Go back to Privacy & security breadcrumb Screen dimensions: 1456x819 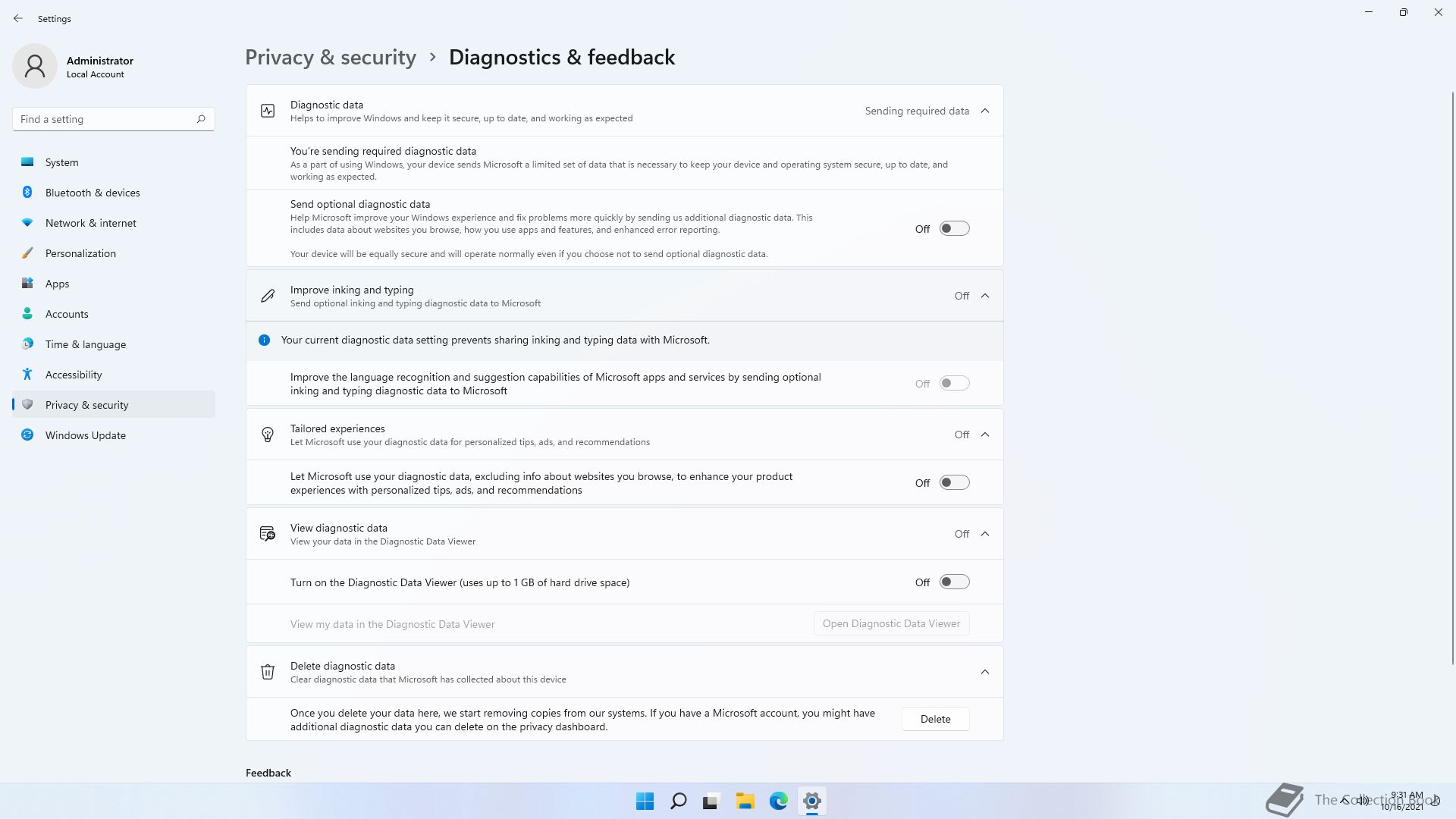tap(331, 57)
